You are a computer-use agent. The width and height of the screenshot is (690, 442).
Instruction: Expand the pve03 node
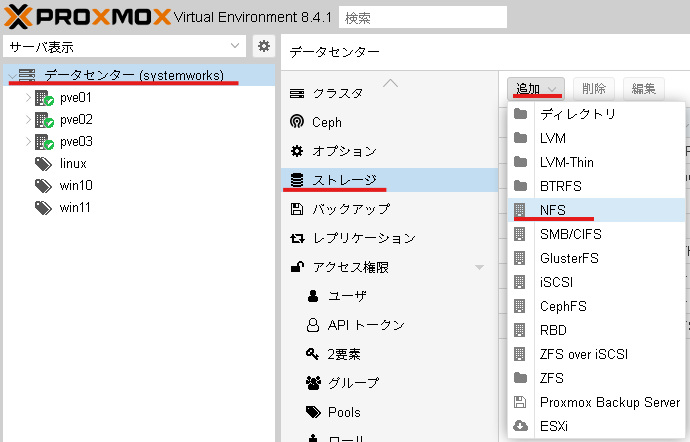[28, 141]
